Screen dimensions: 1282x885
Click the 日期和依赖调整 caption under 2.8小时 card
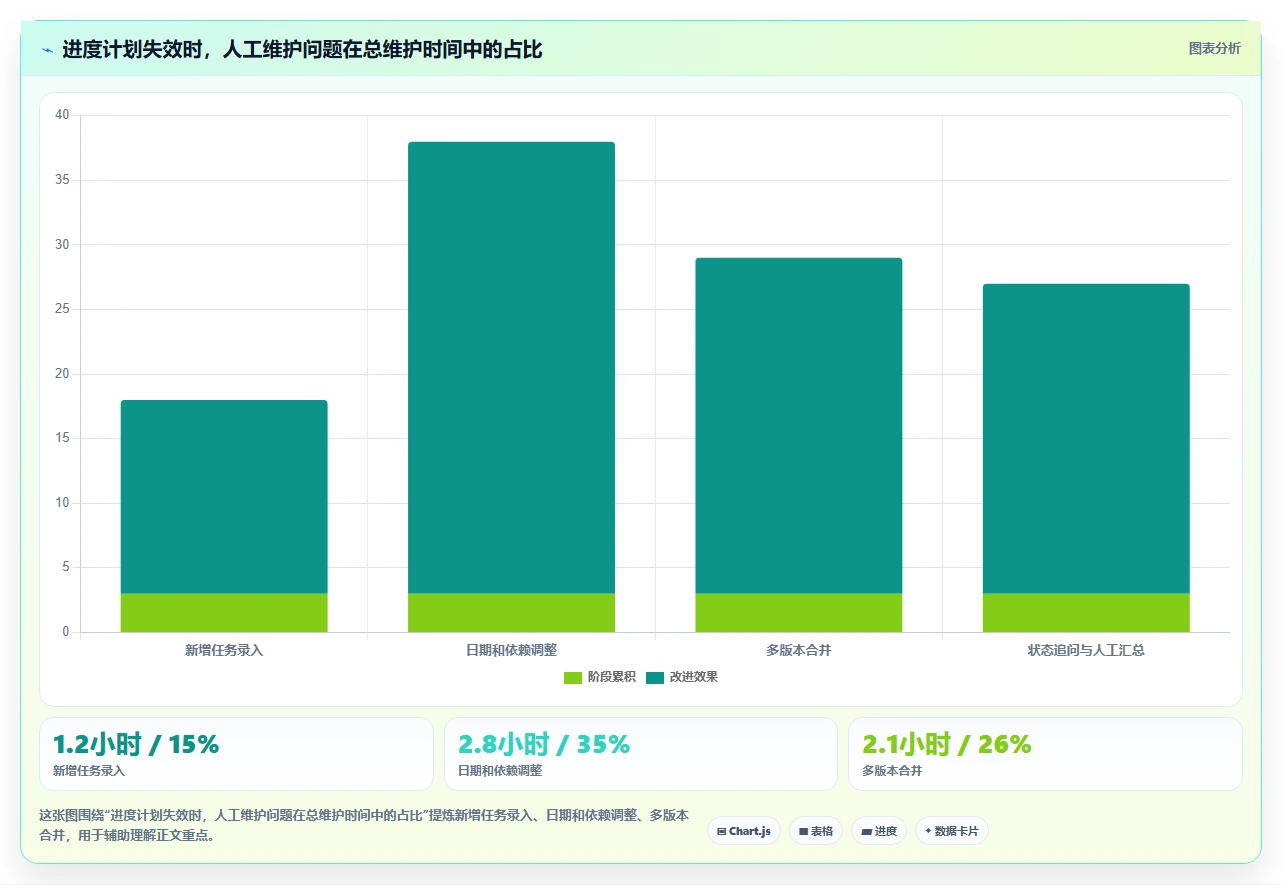[500, 771]
